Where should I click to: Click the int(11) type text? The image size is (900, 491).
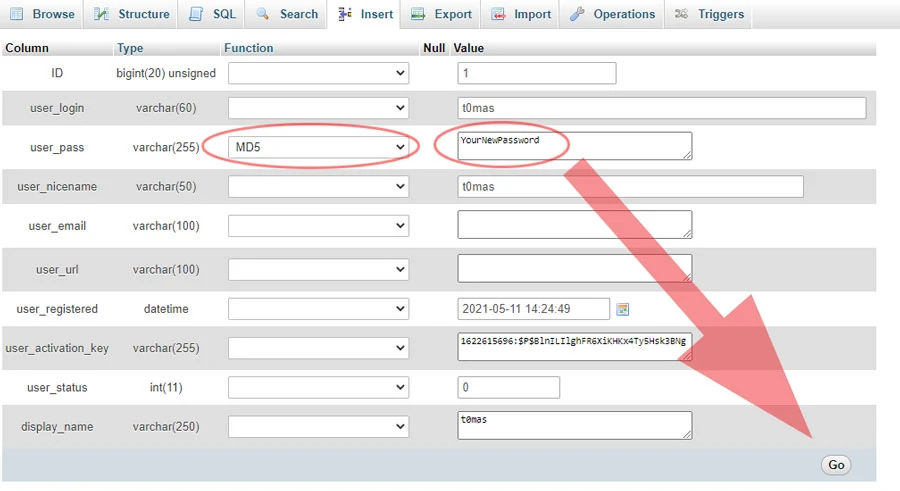tap(166, 388)
